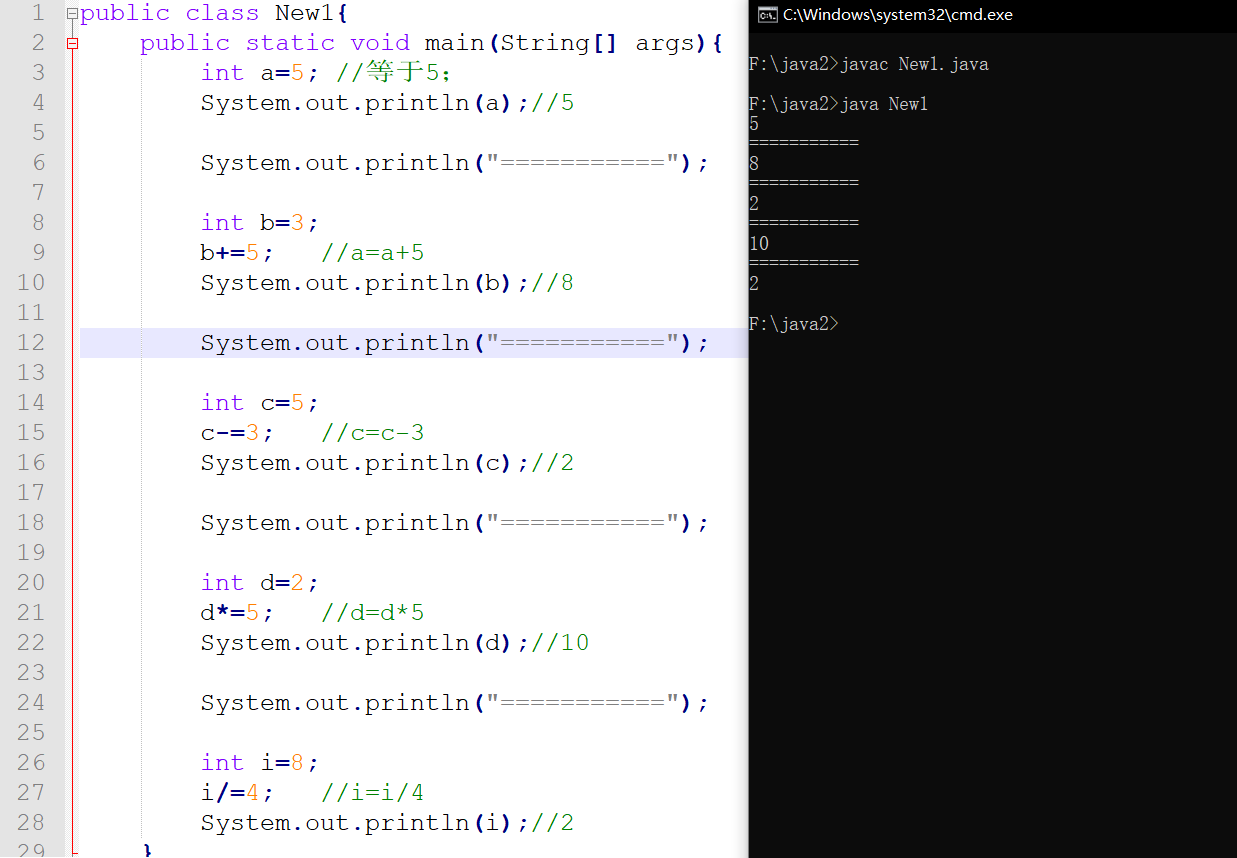Place cursor on 'int c=5;'

[x=260, y=403]
